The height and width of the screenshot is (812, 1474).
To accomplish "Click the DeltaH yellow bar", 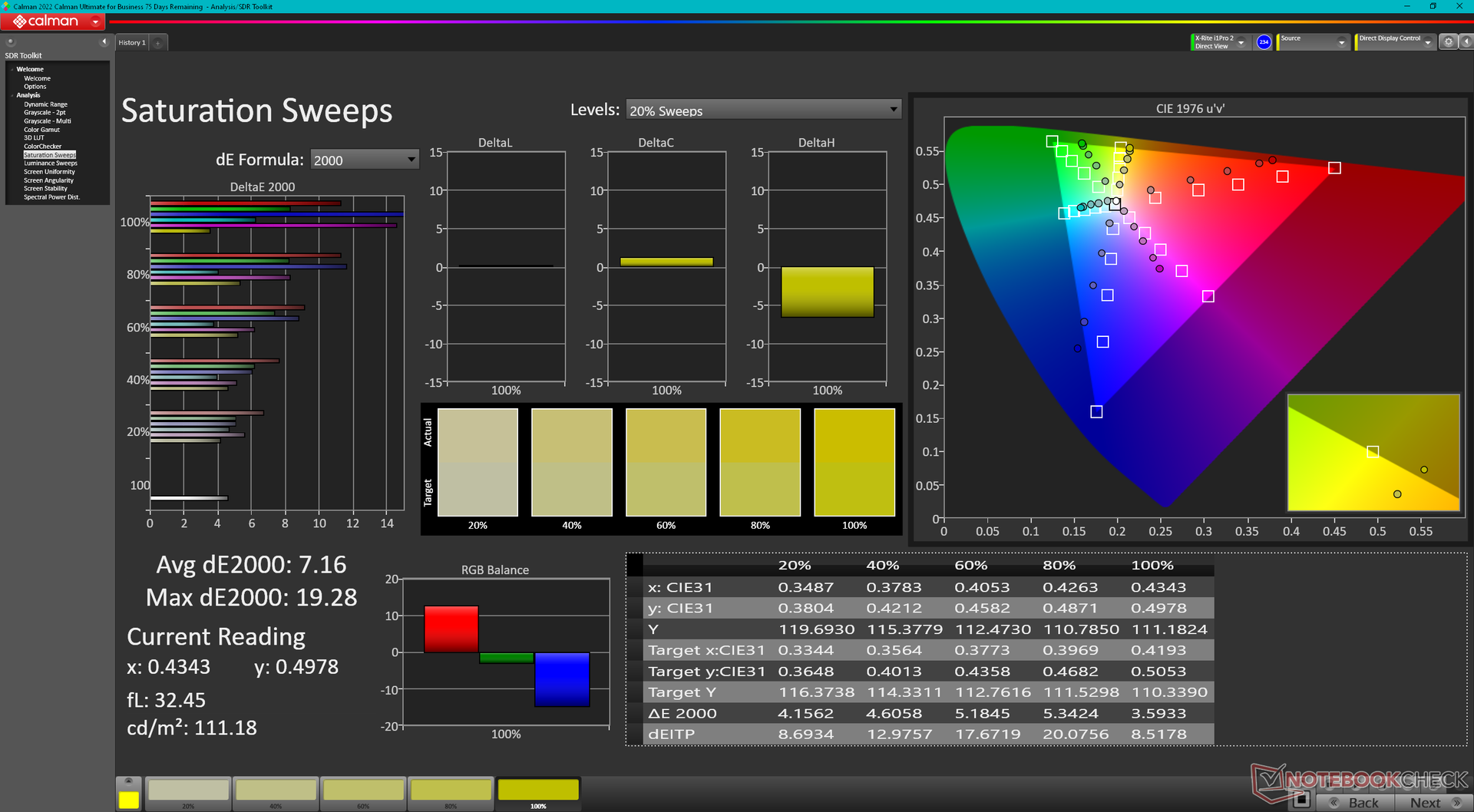I will click(828, 292).
